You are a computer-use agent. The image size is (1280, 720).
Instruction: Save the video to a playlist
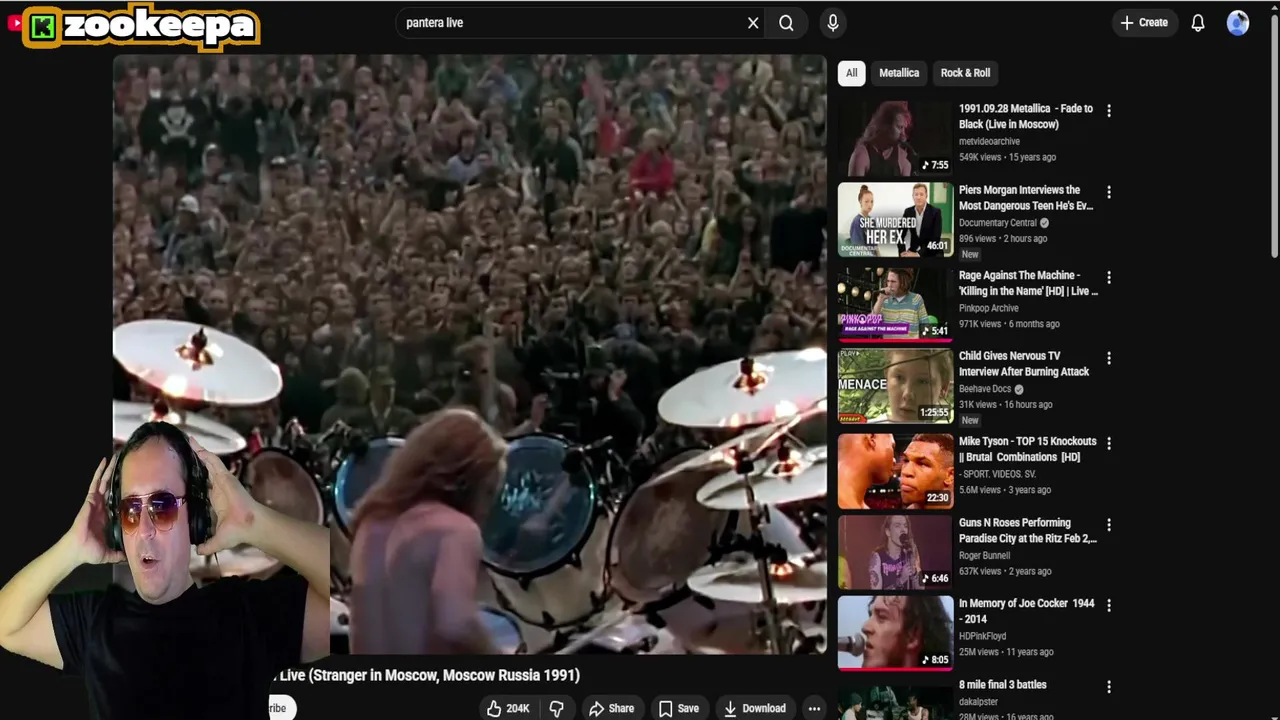point(678,708)
